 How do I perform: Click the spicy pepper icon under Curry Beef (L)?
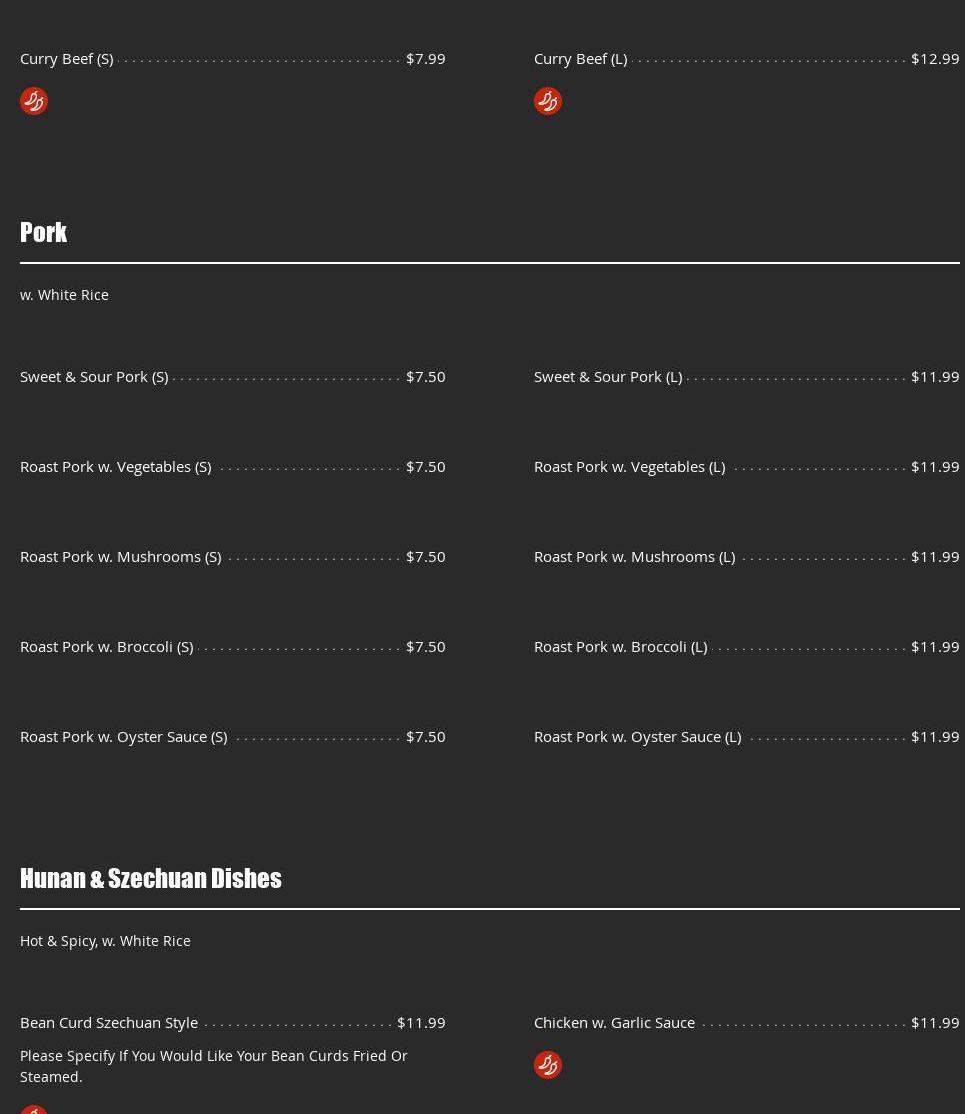pyautogui.click(x=548, y=101)
